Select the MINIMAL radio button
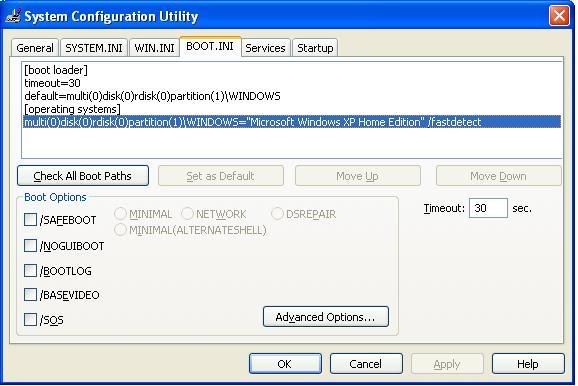Image resolution: width=578 pixels, height=386 pixels. click(x=121, y=213)
